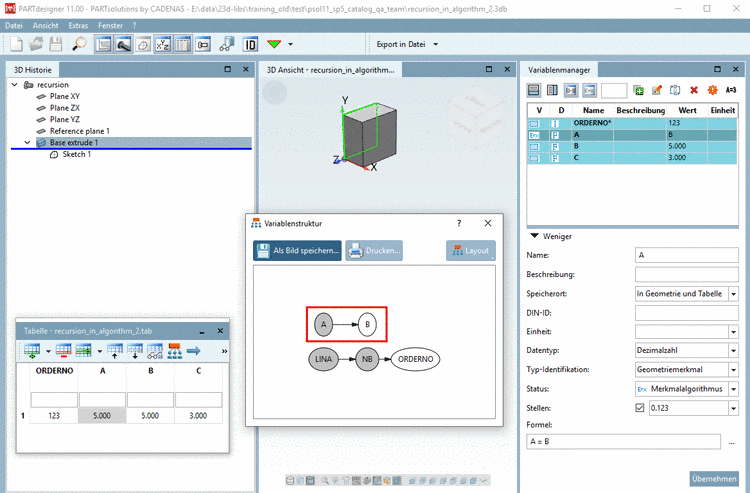750x493 pixels.
Task: Click the ID icon in toolbar
Action: point(251,44)
